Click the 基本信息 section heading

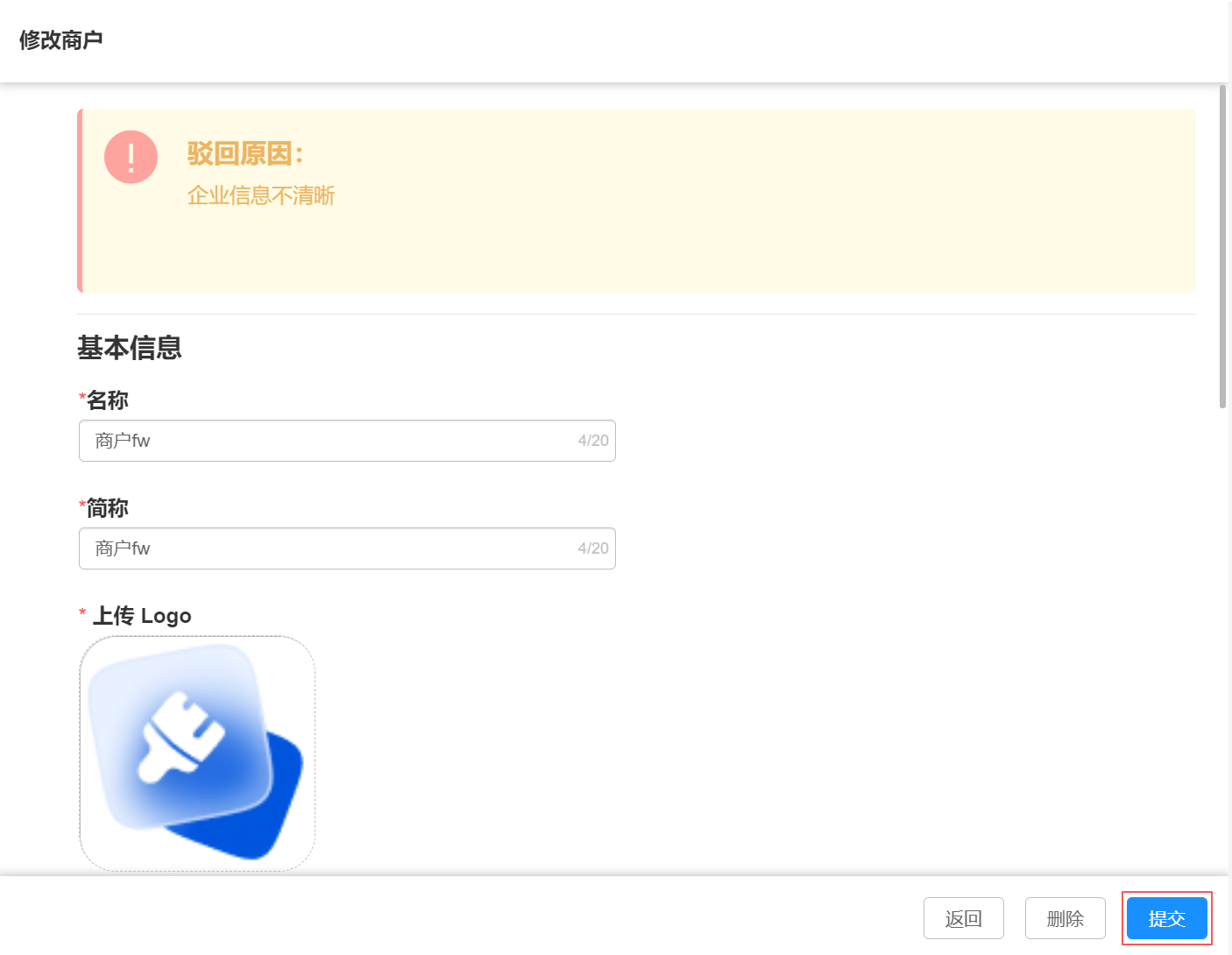click(x=130, y=348)
